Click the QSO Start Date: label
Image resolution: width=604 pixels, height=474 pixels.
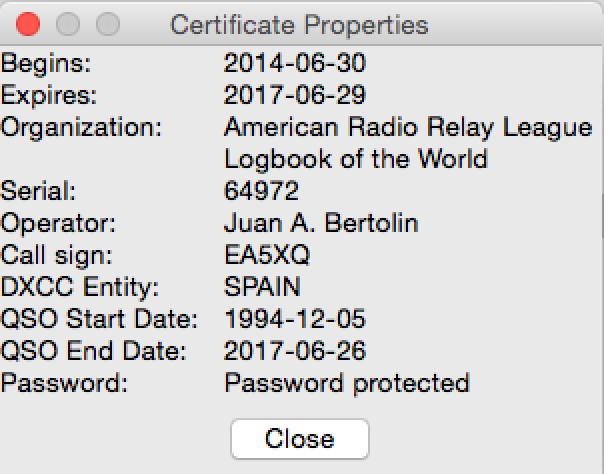[x=99, y=318]
